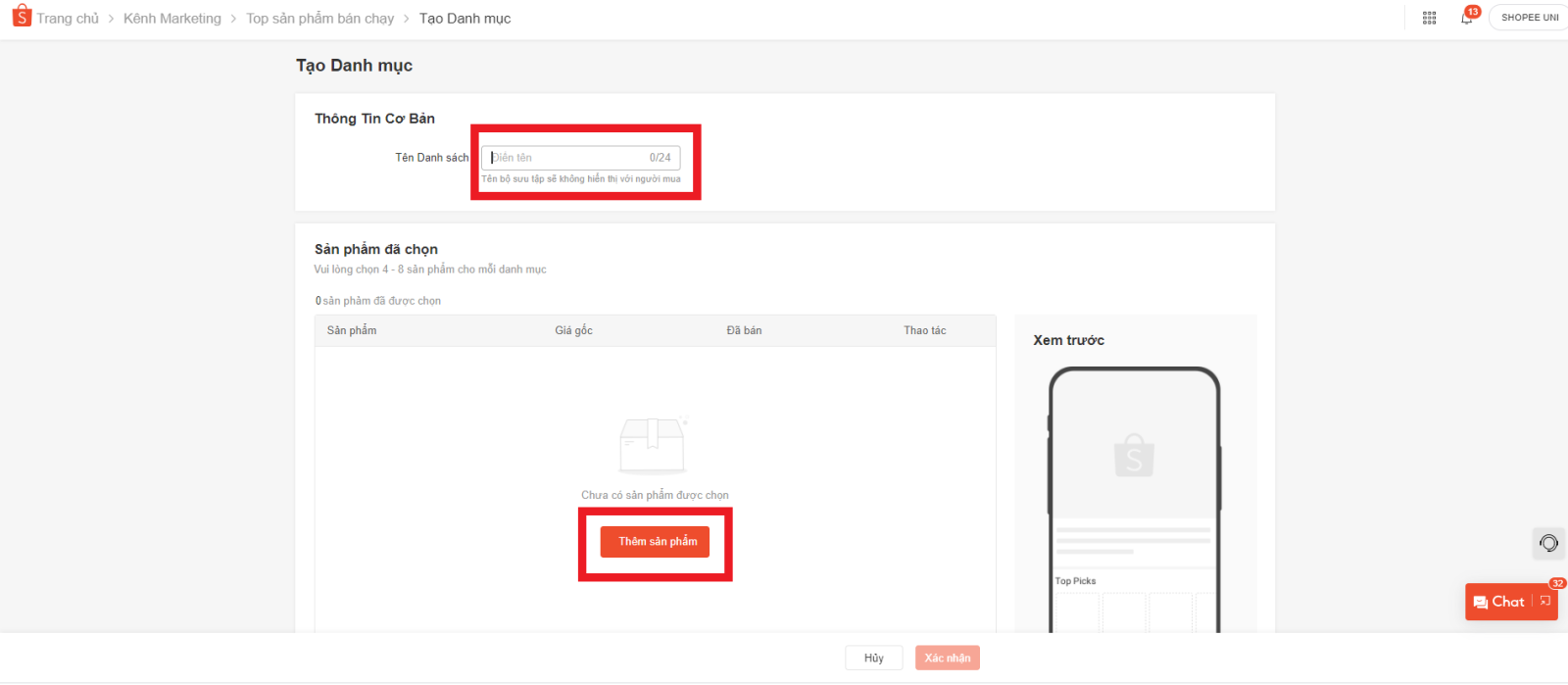The image size is (1568, 685).
Task: Click the empty box illustration icon
Action: pyautogui.click(x=653, y=445)
